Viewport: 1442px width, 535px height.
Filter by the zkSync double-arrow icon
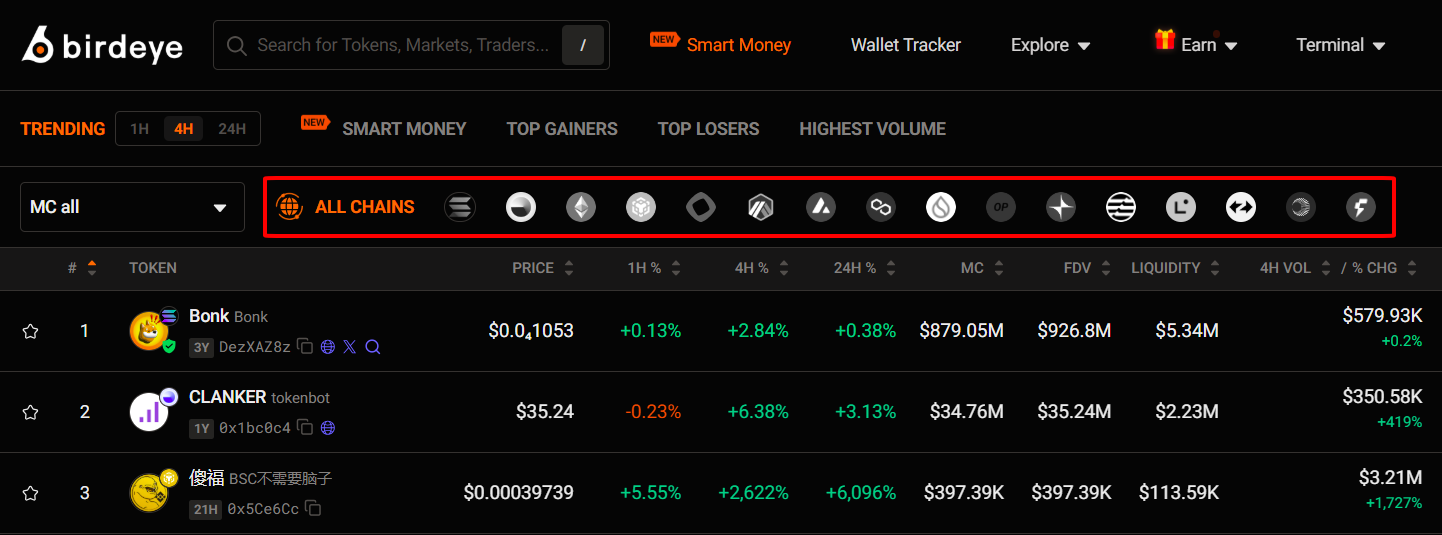click(x=1241, y=207)
